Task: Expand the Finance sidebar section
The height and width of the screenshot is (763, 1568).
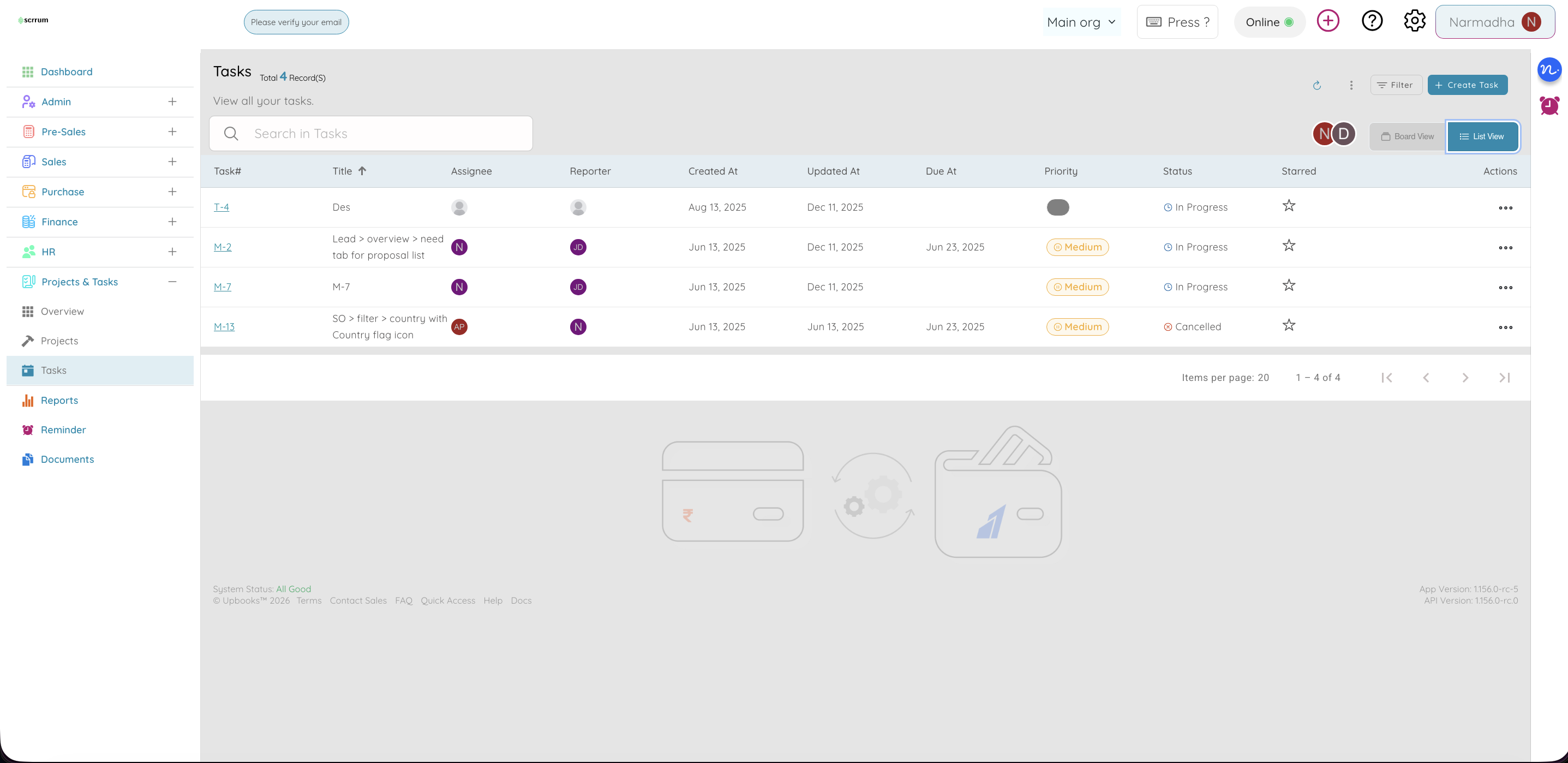Action: tap(172, 222)
